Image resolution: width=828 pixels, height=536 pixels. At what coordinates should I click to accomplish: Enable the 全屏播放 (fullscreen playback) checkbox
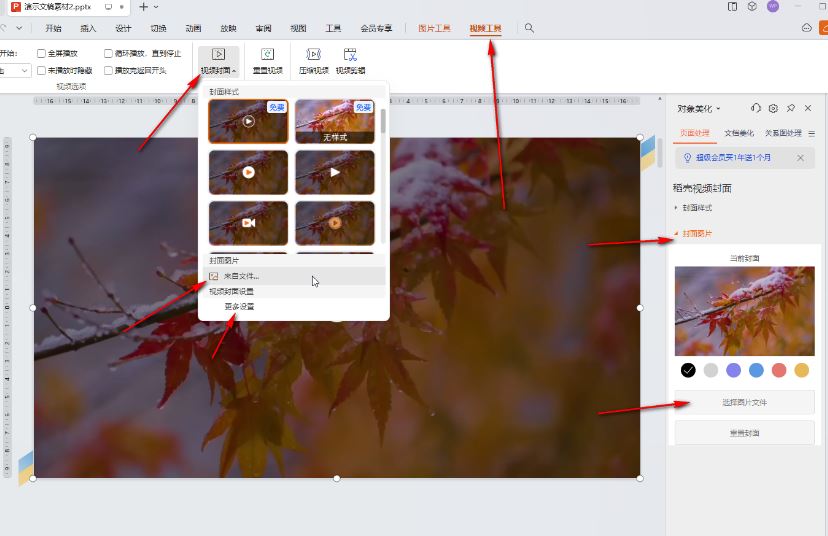click(41, 53)
